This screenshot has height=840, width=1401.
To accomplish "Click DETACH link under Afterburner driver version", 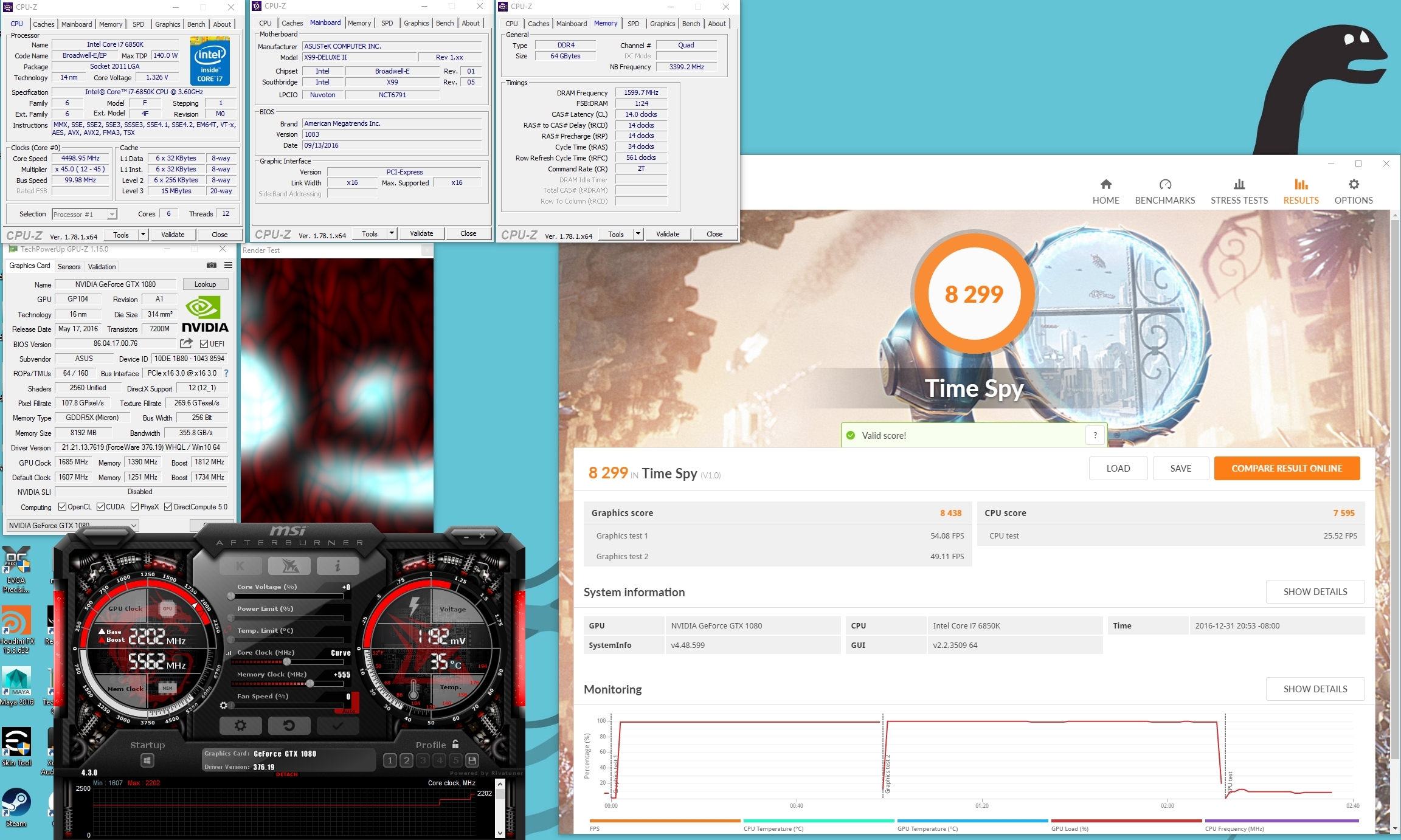I will [286, 774].
